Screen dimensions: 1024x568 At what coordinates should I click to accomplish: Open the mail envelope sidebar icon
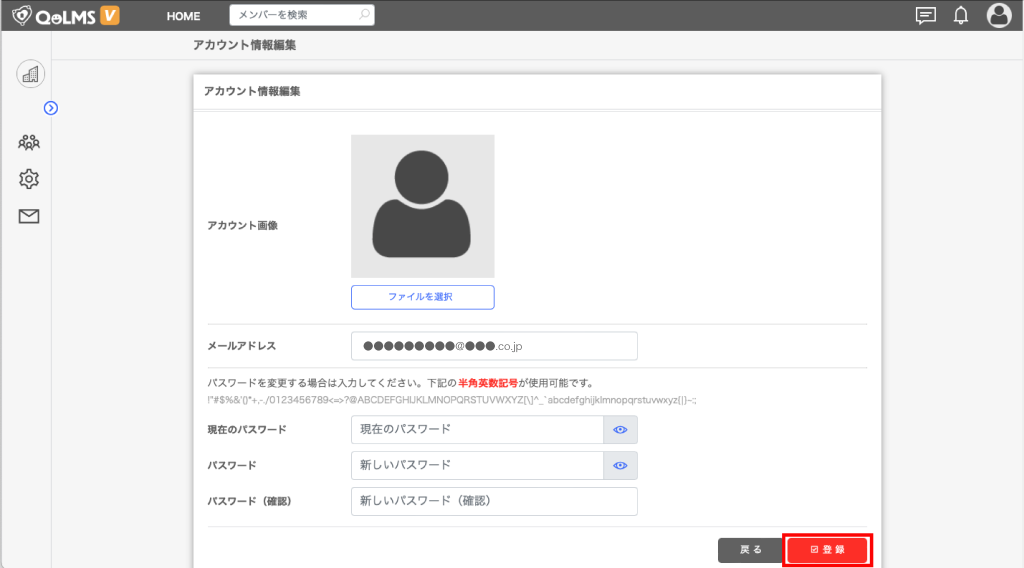(29, 216)
